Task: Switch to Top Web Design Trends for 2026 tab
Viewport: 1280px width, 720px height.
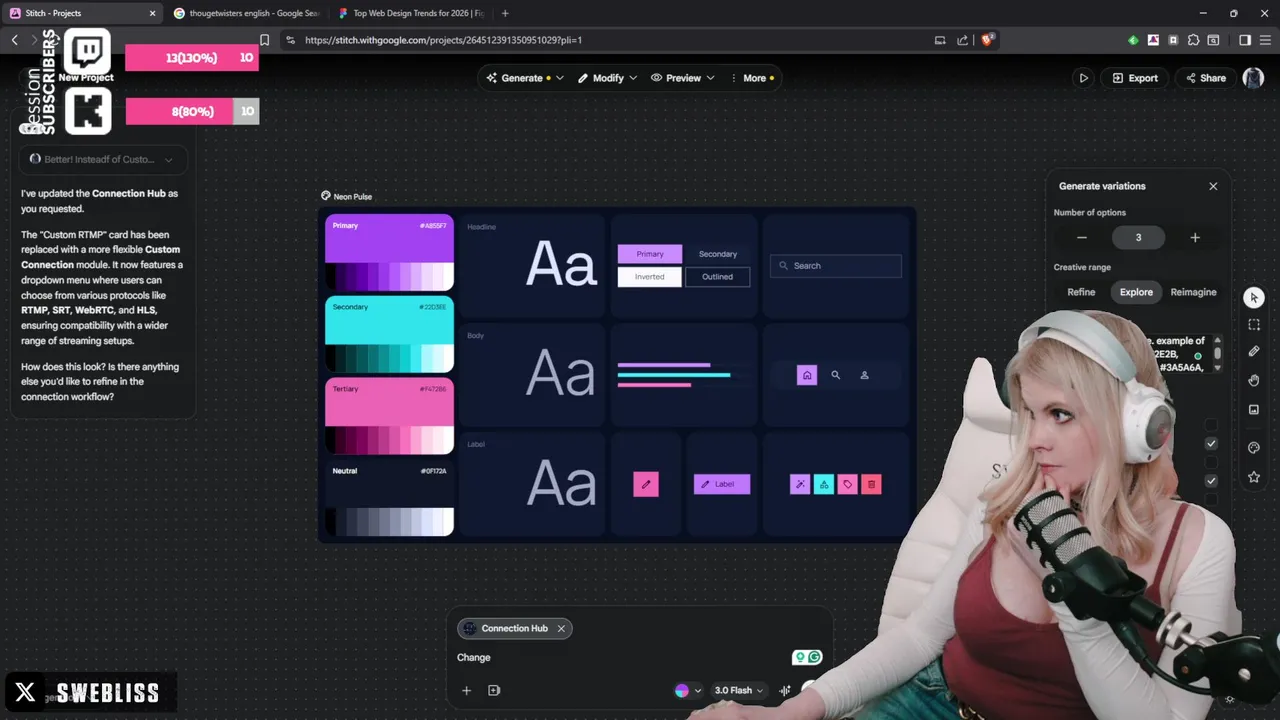Action: pos(411,13)
